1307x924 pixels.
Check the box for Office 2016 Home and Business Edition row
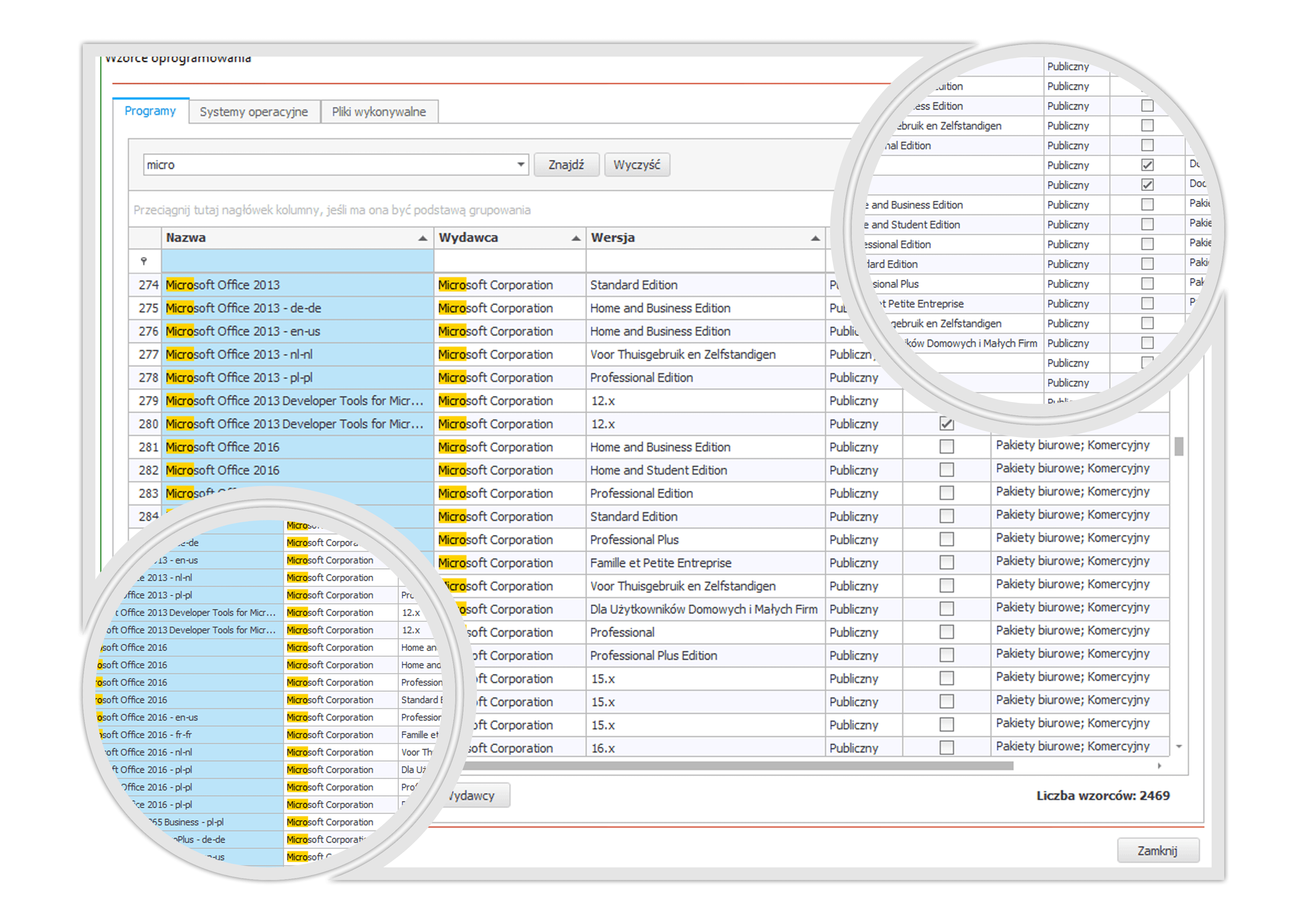tap(947, 447)
